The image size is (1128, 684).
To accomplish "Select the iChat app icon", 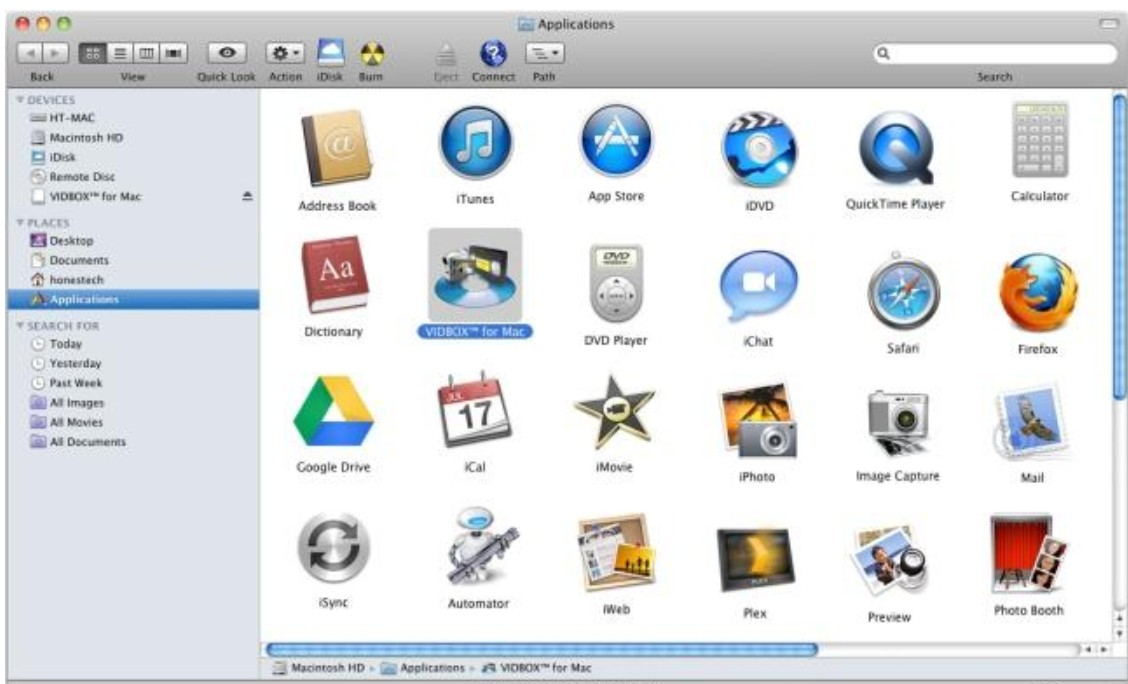I will (x=758, y=286).
